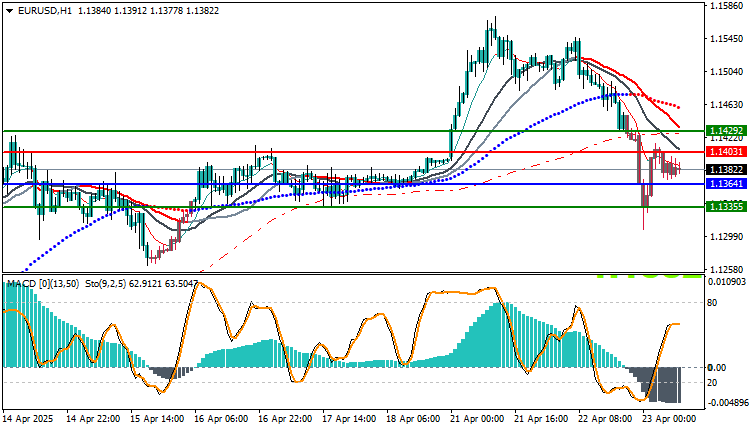Select the EURUSD,H1 symbol title
750x430 pixels.
click(44, 11)
